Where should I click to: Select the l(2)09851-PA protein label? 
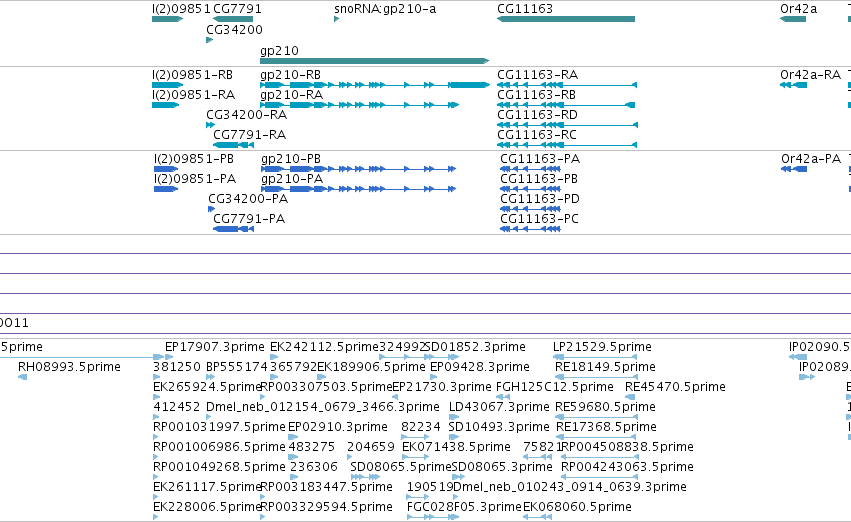[x=195, y=179]
